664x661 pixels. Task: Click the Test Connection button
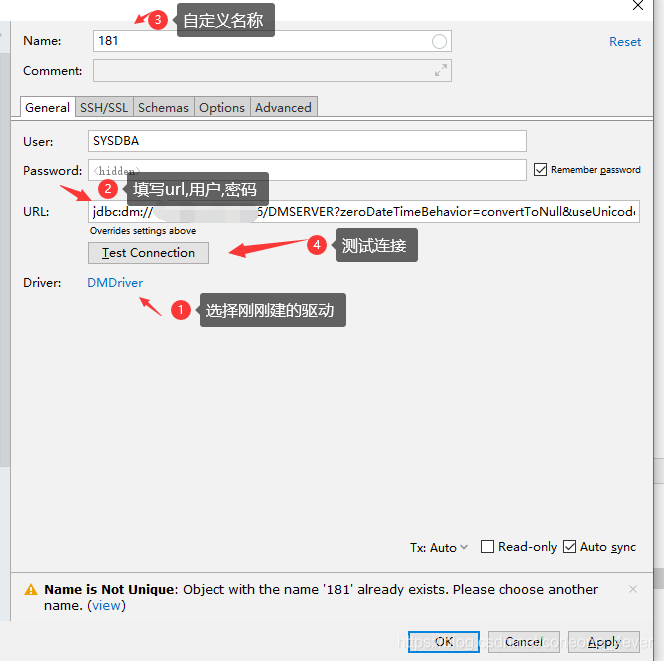[148, 253]
